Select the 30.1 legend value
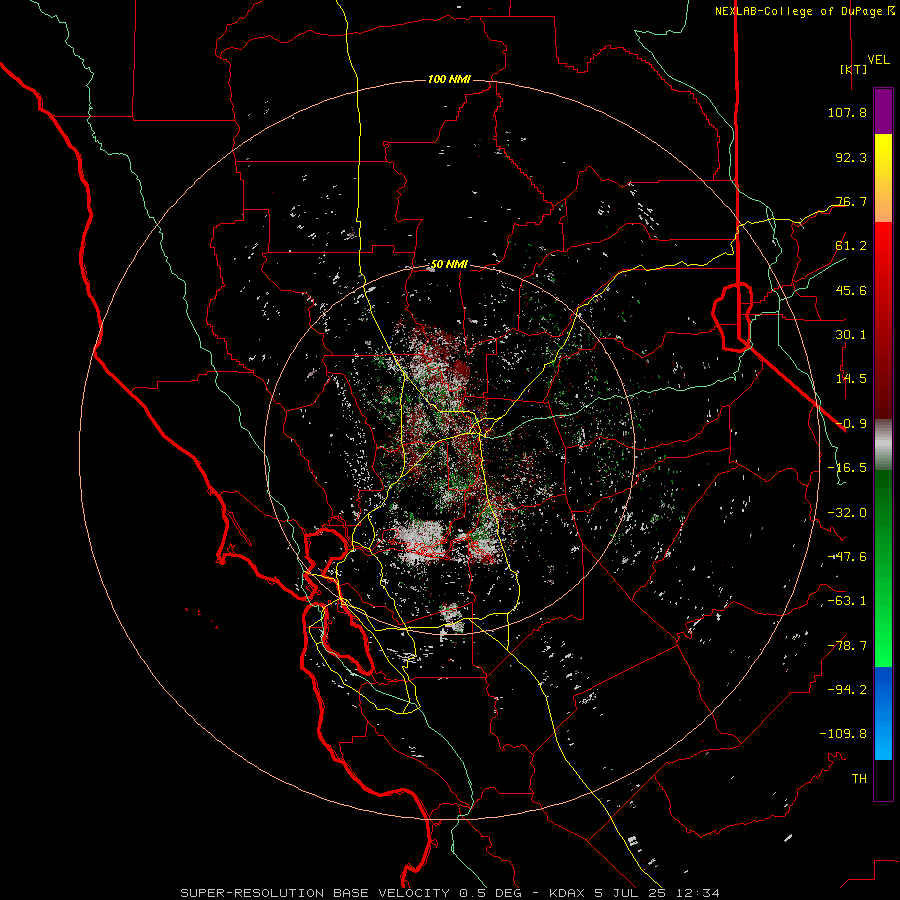This screenshot has height=900, width=900. coord(851,335)
